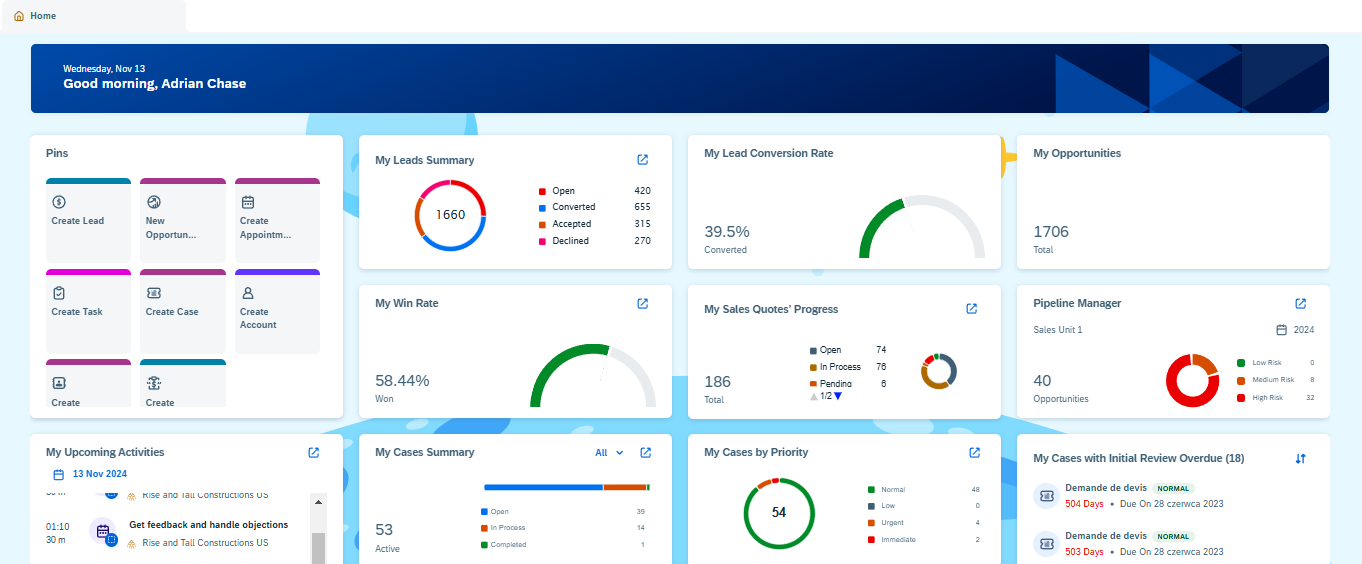Image resolution: width=1362 pixels, height=564 pixels.
Task: Click the Home house icon
Action: tap(19, 16)
